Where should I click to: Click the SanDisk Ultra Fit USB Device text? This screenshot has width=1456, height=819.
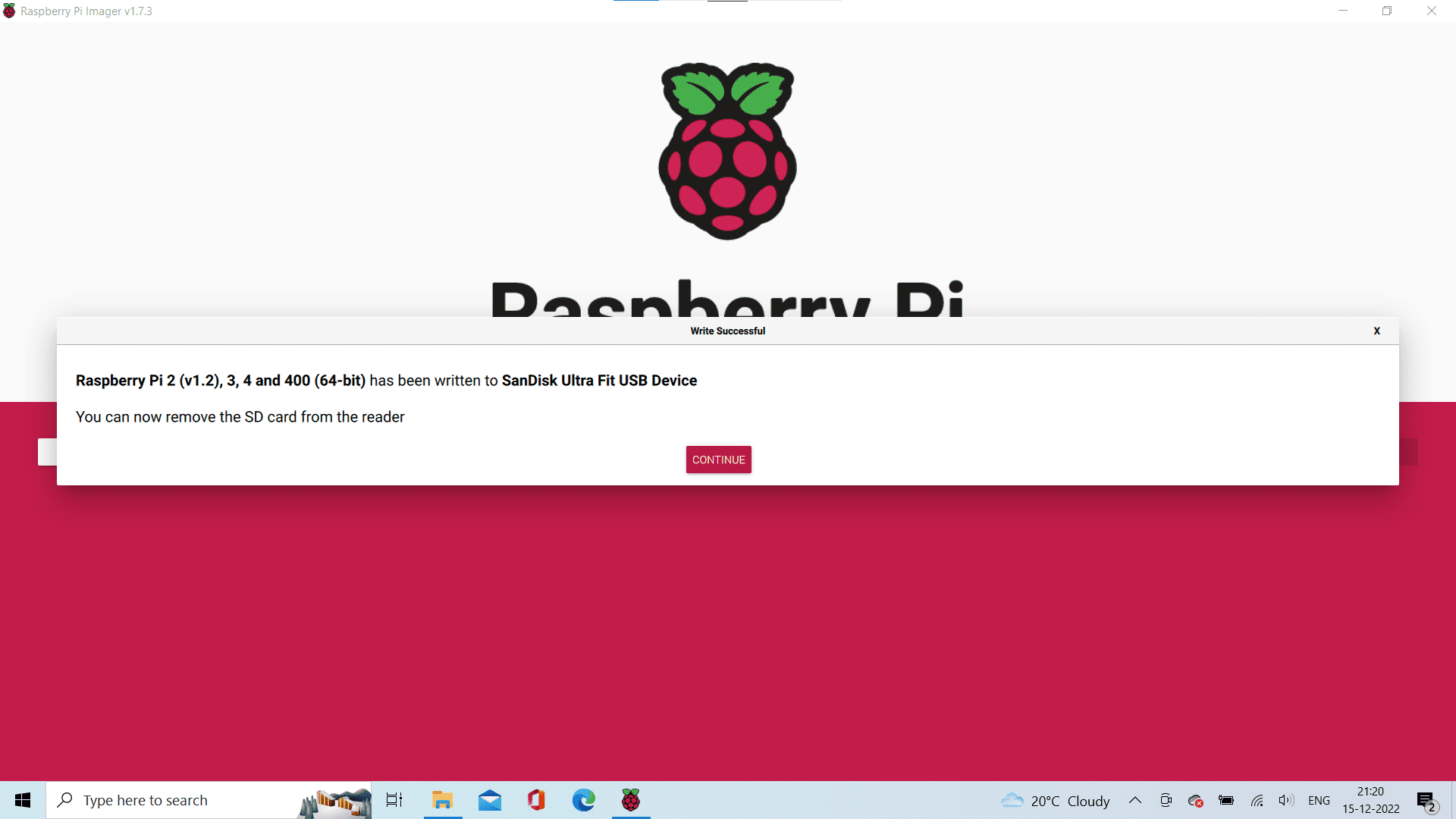tap(599, 381)
